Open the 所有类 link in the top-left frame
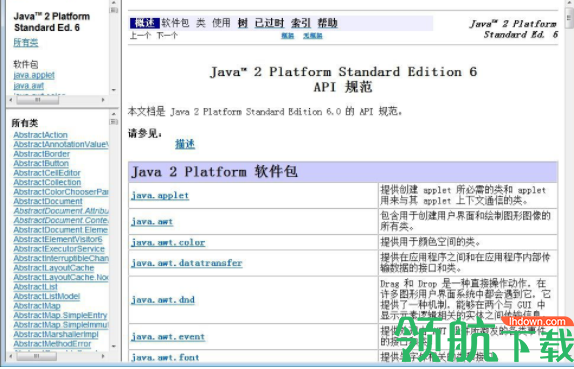 (x=26, y=43)
